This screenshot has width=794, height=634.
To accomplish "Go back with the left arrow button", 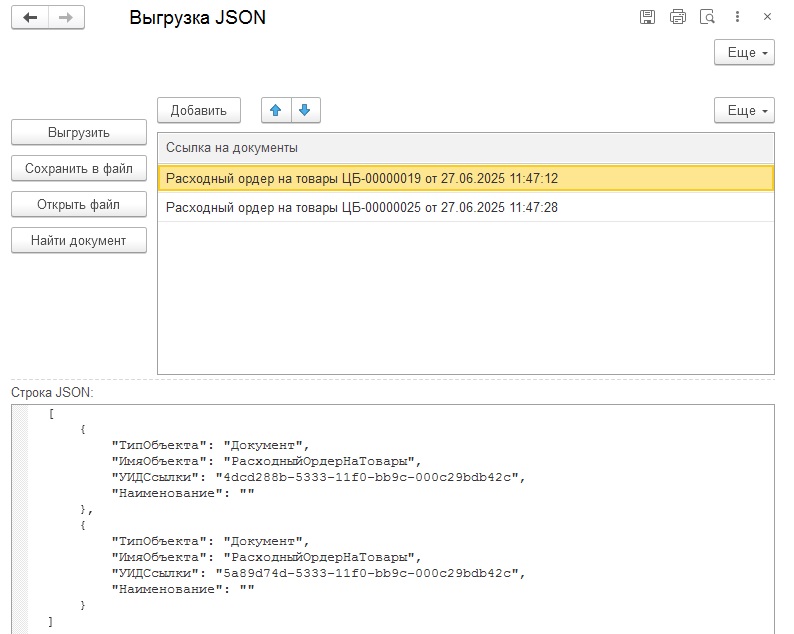I will pos(30,18).
